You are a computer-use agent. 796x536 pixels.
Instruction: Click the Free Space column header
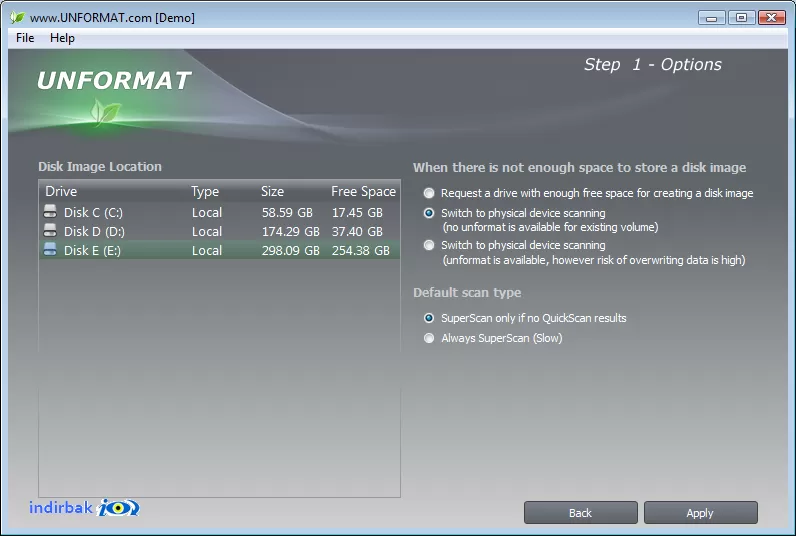363,191
